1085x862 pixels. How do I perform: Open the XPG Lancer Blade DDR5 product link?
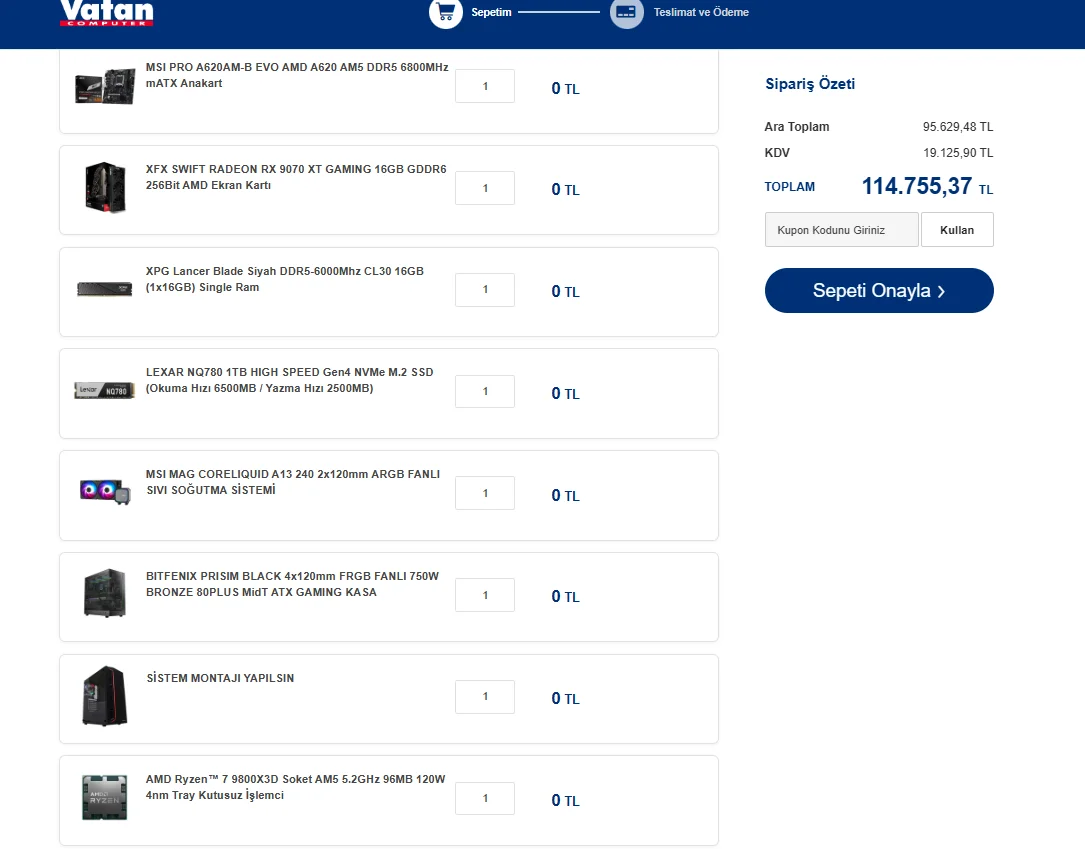click(x=284, y=279)
